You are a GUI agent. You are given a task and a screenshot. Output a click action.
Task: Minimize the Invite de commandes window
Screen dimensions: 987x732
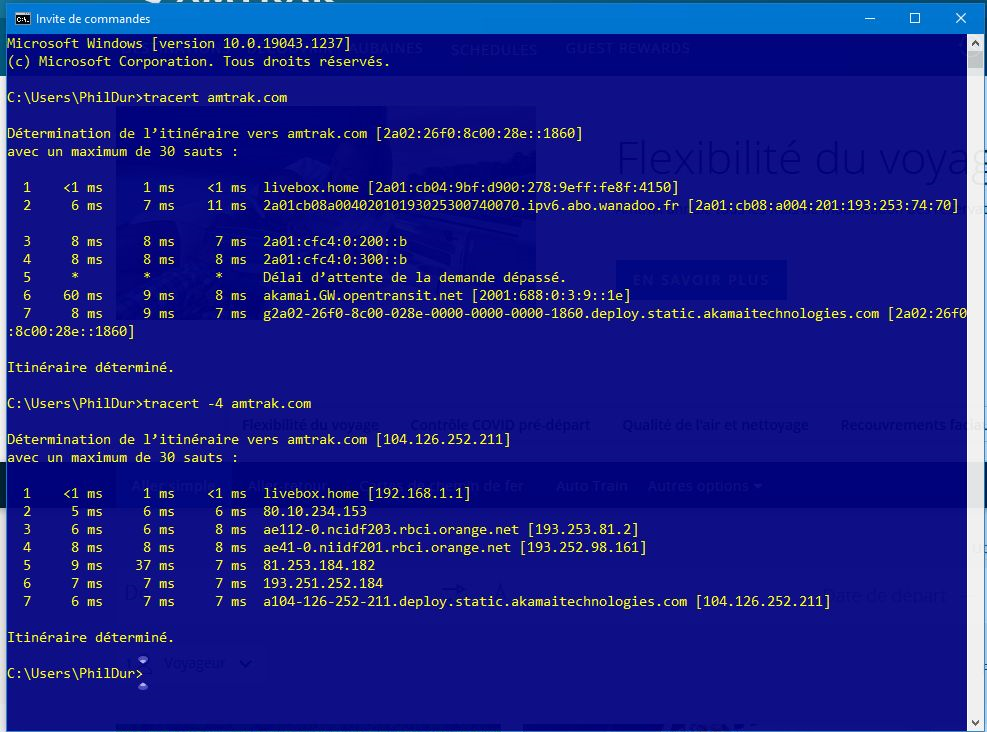tap(870, 18)
